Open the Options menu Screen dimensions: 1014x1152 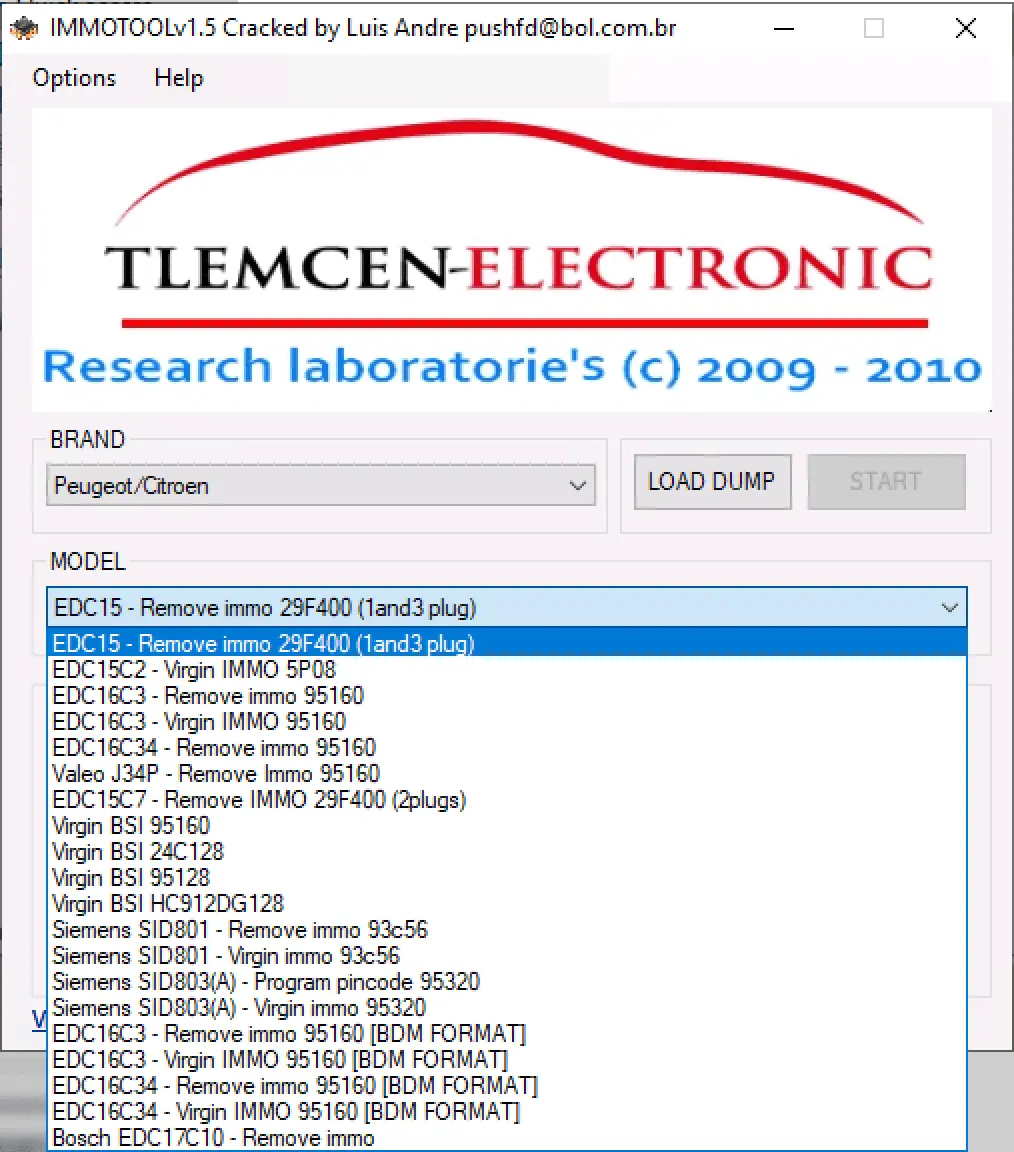click(74, 78)
